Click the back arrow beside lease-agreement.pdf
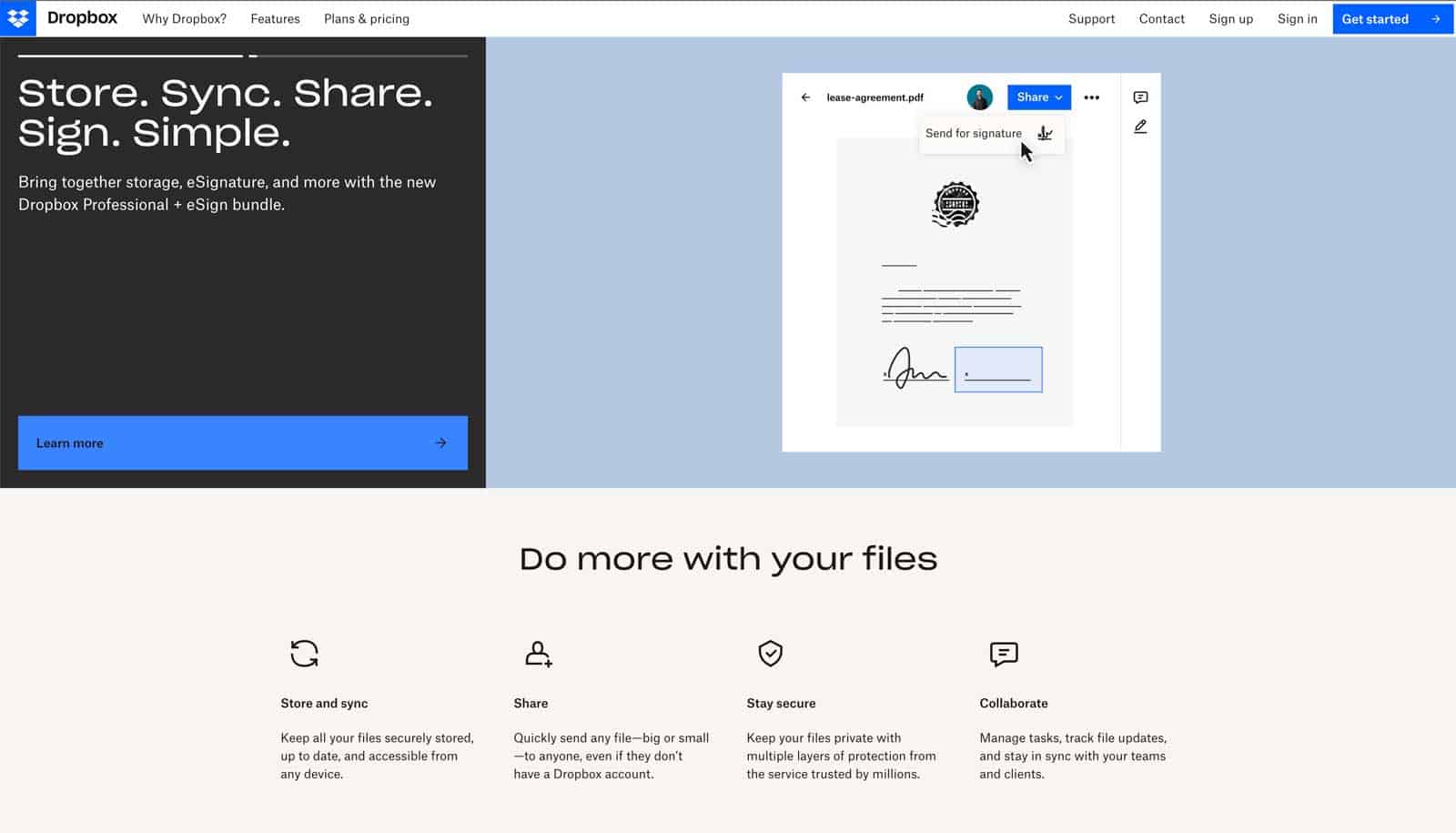Screen dimensions: 1456x833 pyautogui.click(x=805, y=97)
